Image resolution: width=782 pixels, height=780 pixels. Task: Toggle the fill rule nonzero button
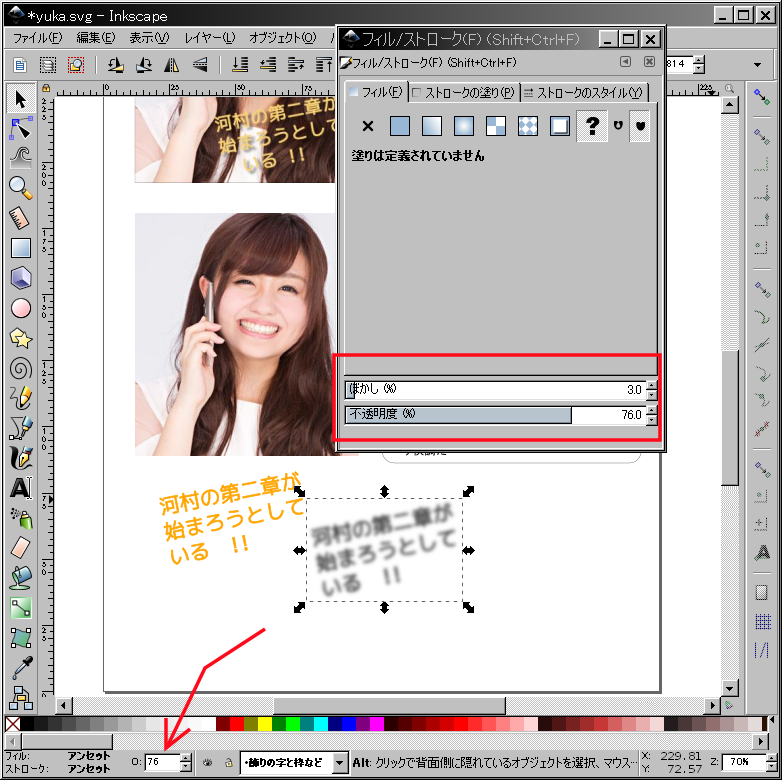(640, 126)
